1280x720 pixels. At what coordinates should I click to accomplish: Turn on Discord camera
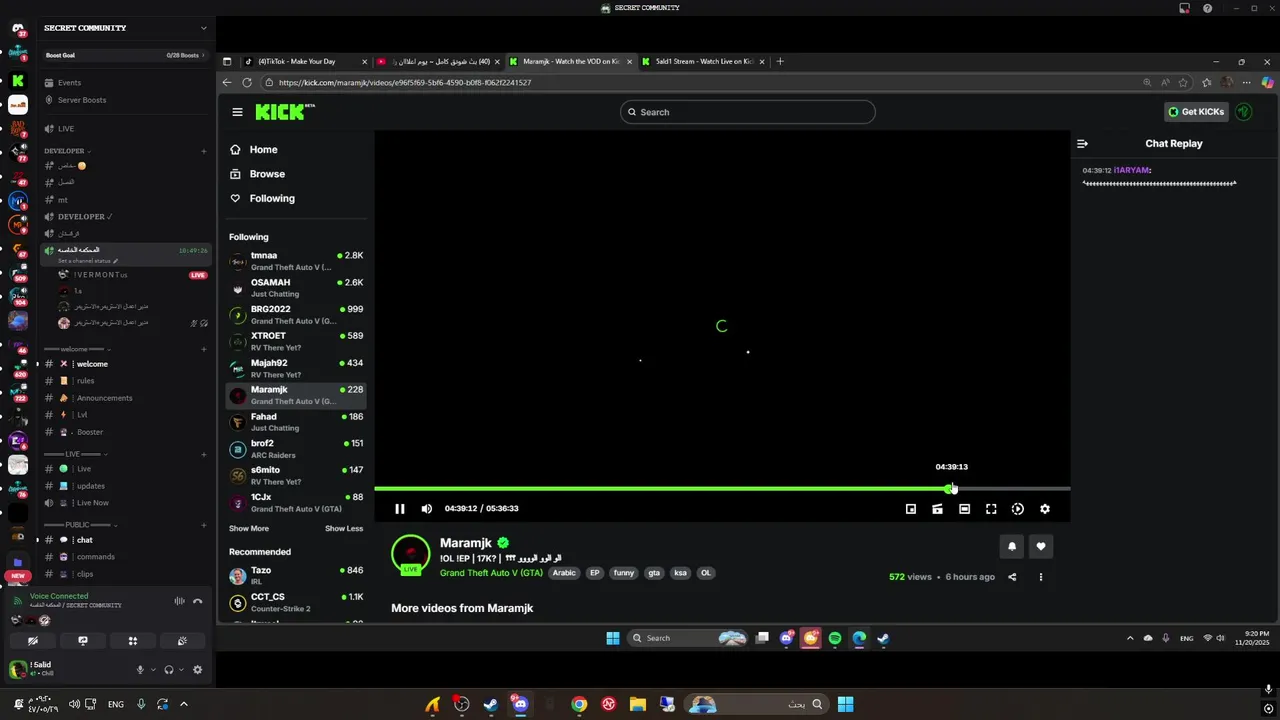click(x=33, y=641)
